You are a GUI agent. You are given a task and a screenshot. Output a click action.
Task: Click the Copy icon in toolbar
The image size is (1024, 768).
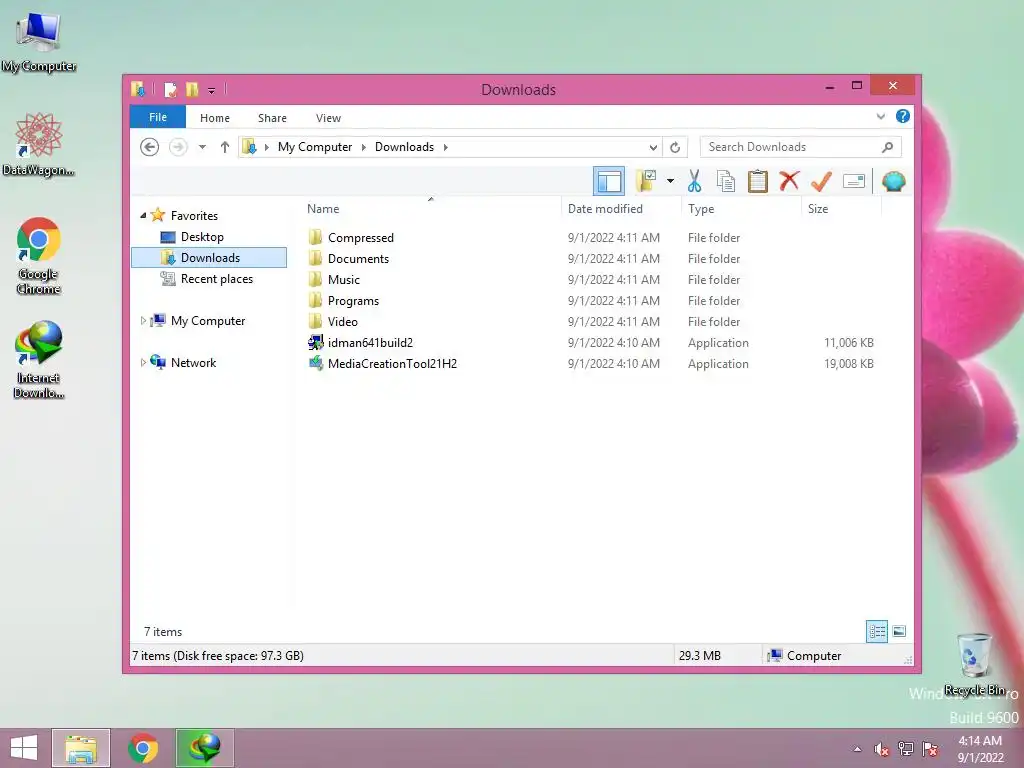pos(726,181)
